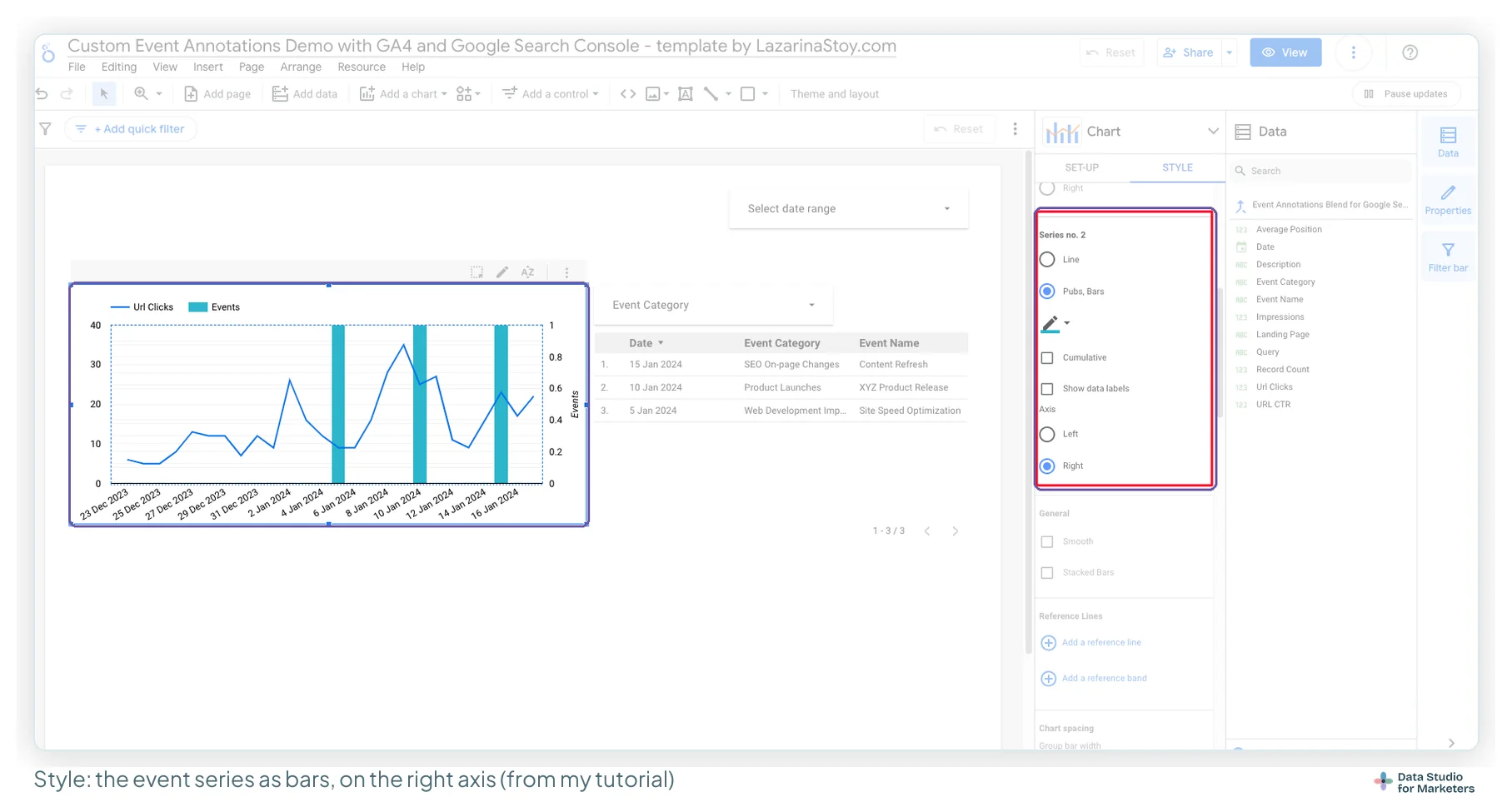Open zoom level dropdown arrow
The height and width of the screenshot is (812, 1512).
click(159, 94)
